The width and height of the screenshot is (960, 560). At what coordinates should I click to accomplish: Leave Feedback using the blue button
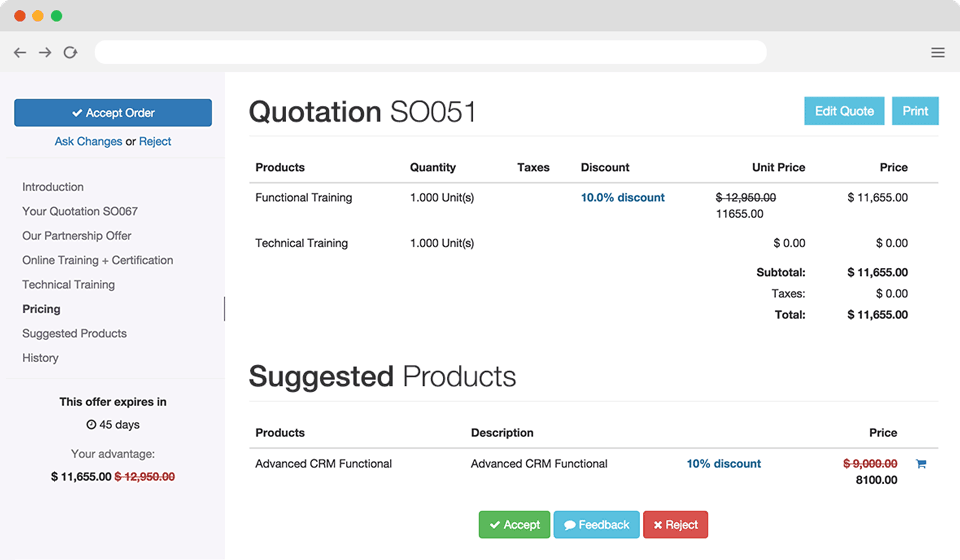(596, 525)
